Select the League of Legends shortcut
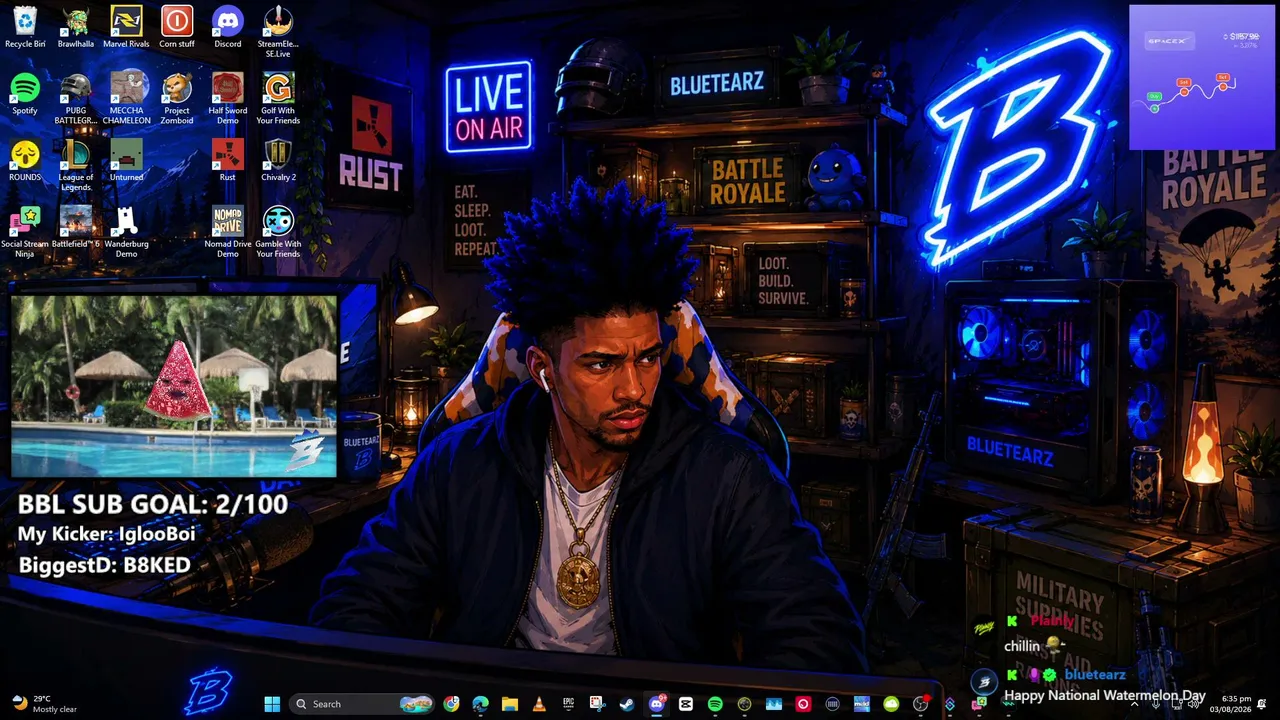The height and width of the screenshot is (720, 1280). click(76, 164)
